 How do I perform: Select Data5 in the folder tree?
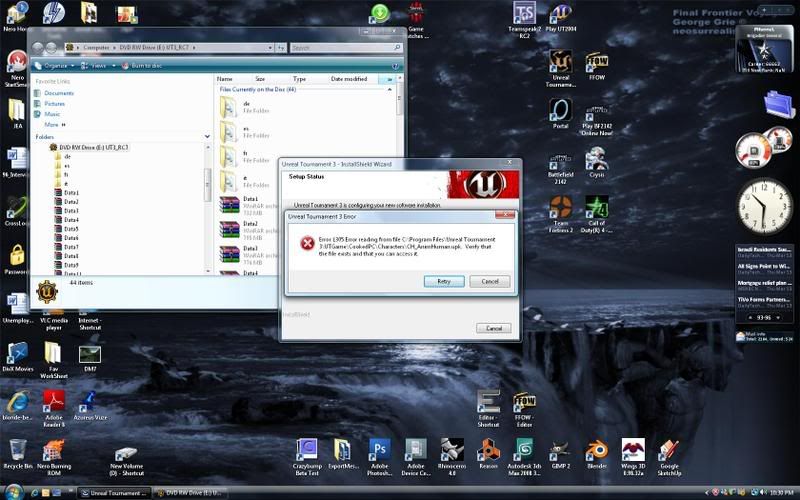pos(67,229)
